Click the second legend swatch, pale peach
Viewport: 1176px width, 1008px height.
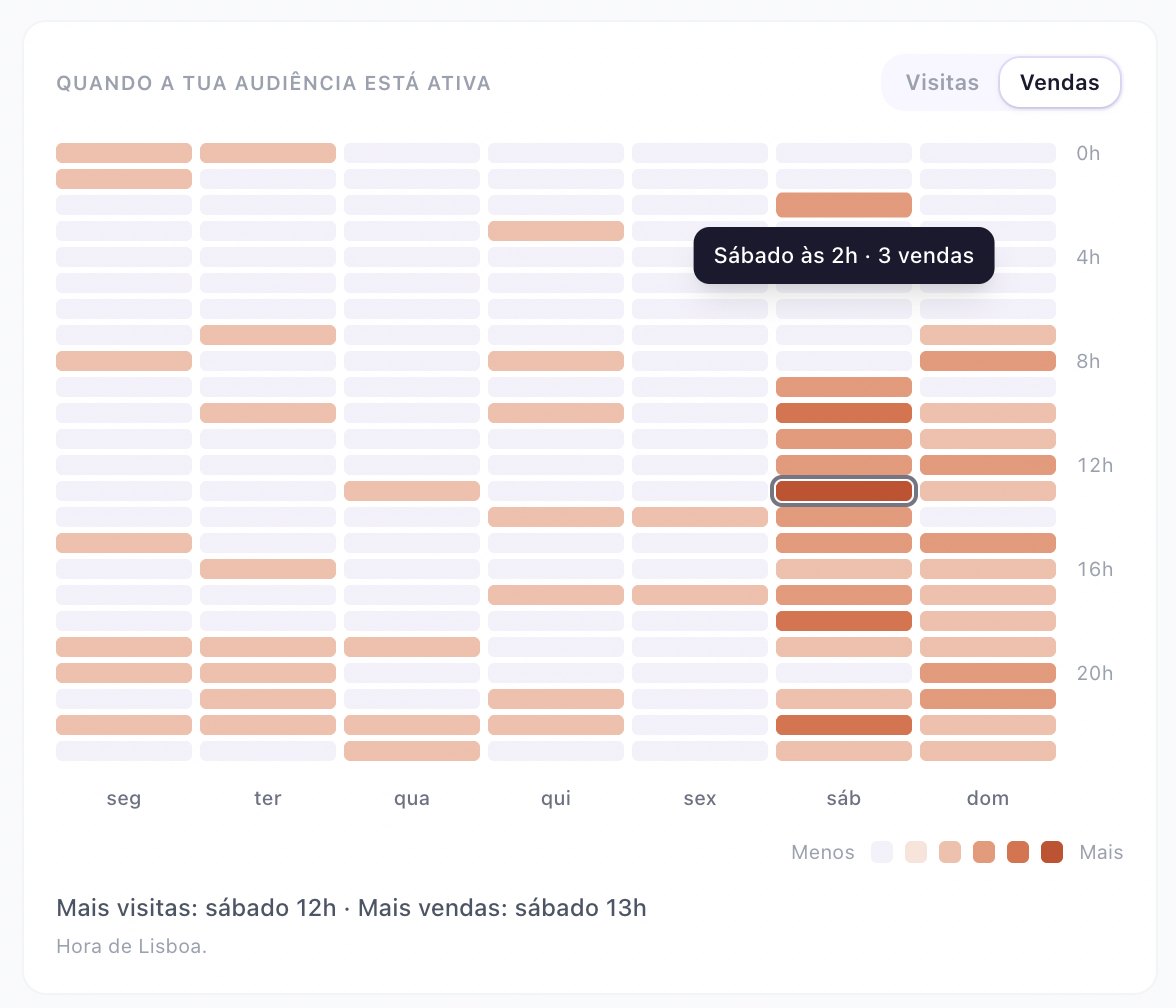pyautogui.click(x=916, y=852)
